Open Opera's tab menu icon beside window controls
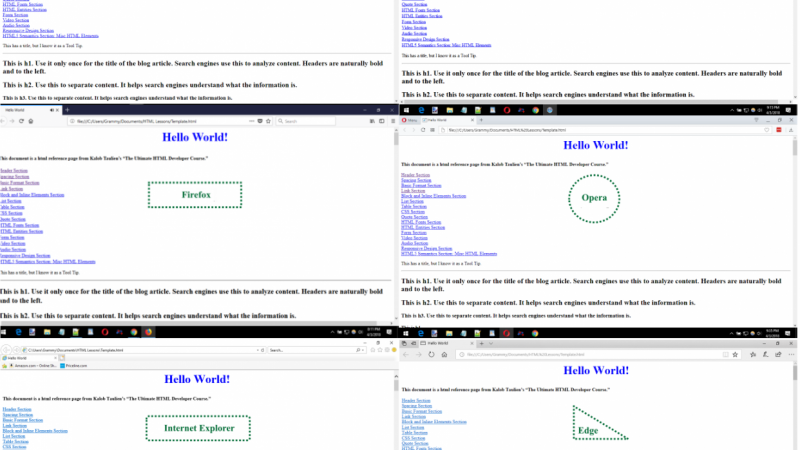The height and width of the screenshot is (450, 800). [756, 120]
